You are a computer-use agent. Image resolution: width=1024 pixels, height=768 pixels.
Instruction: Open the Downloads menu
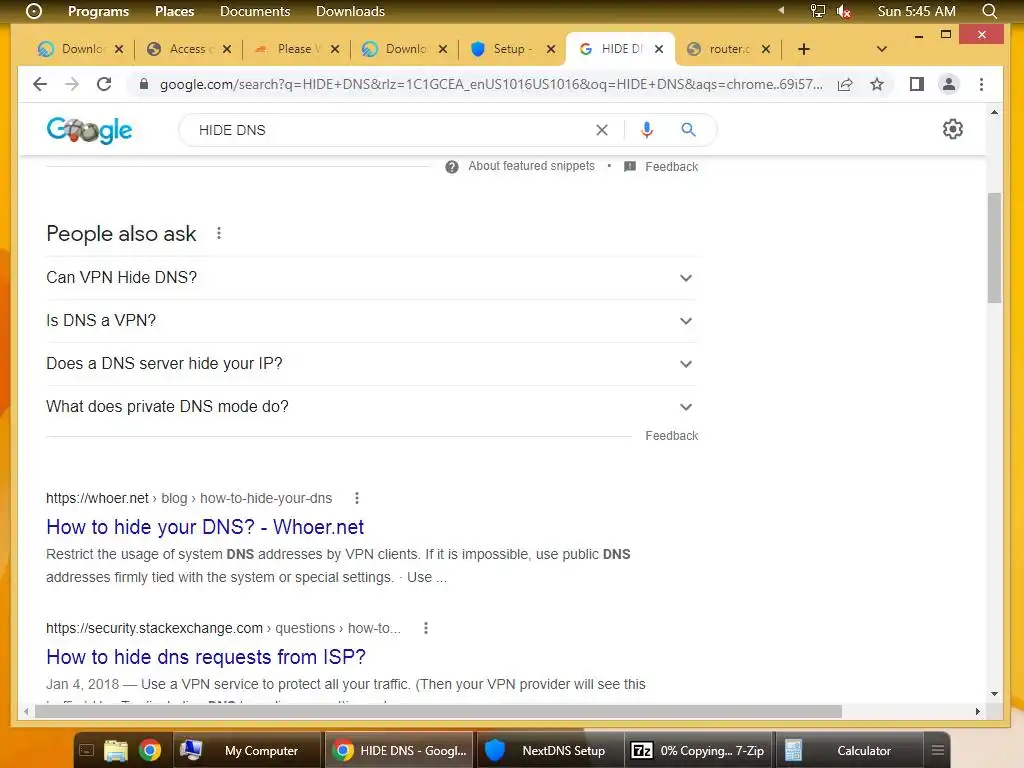click(x=350, y=11)
